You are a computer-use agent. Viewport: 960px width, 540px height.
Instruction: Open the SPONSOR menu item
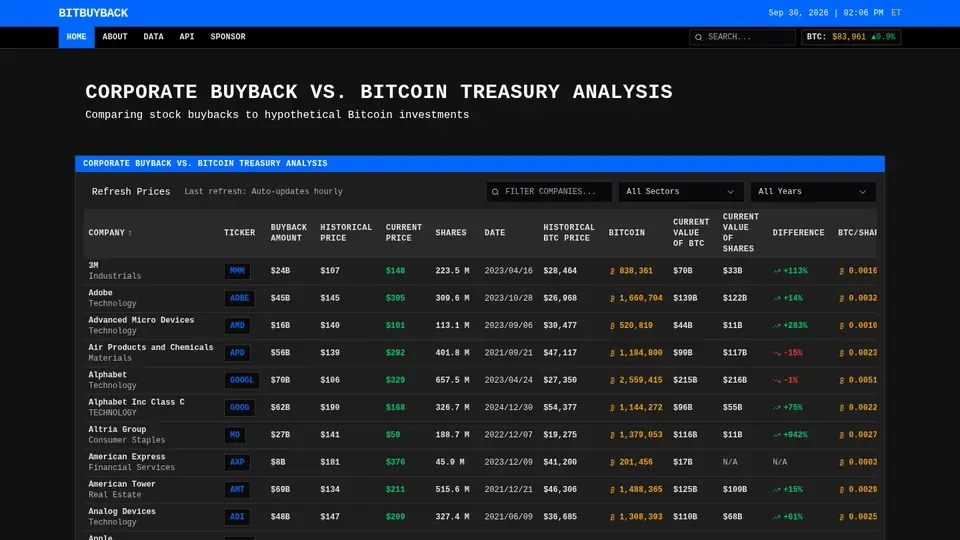click(x=228, y=37)
